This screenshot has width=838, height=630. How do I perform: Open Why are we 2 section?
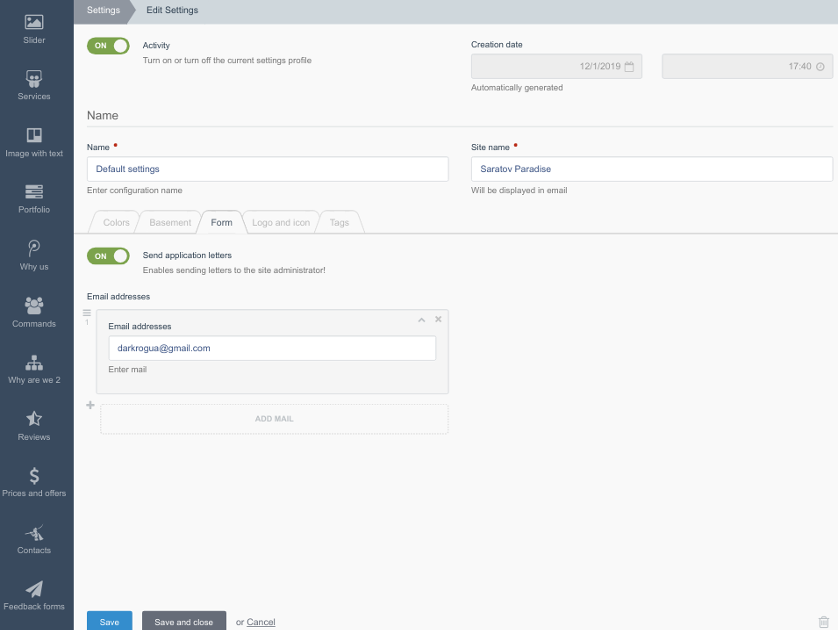pos(34,369)
